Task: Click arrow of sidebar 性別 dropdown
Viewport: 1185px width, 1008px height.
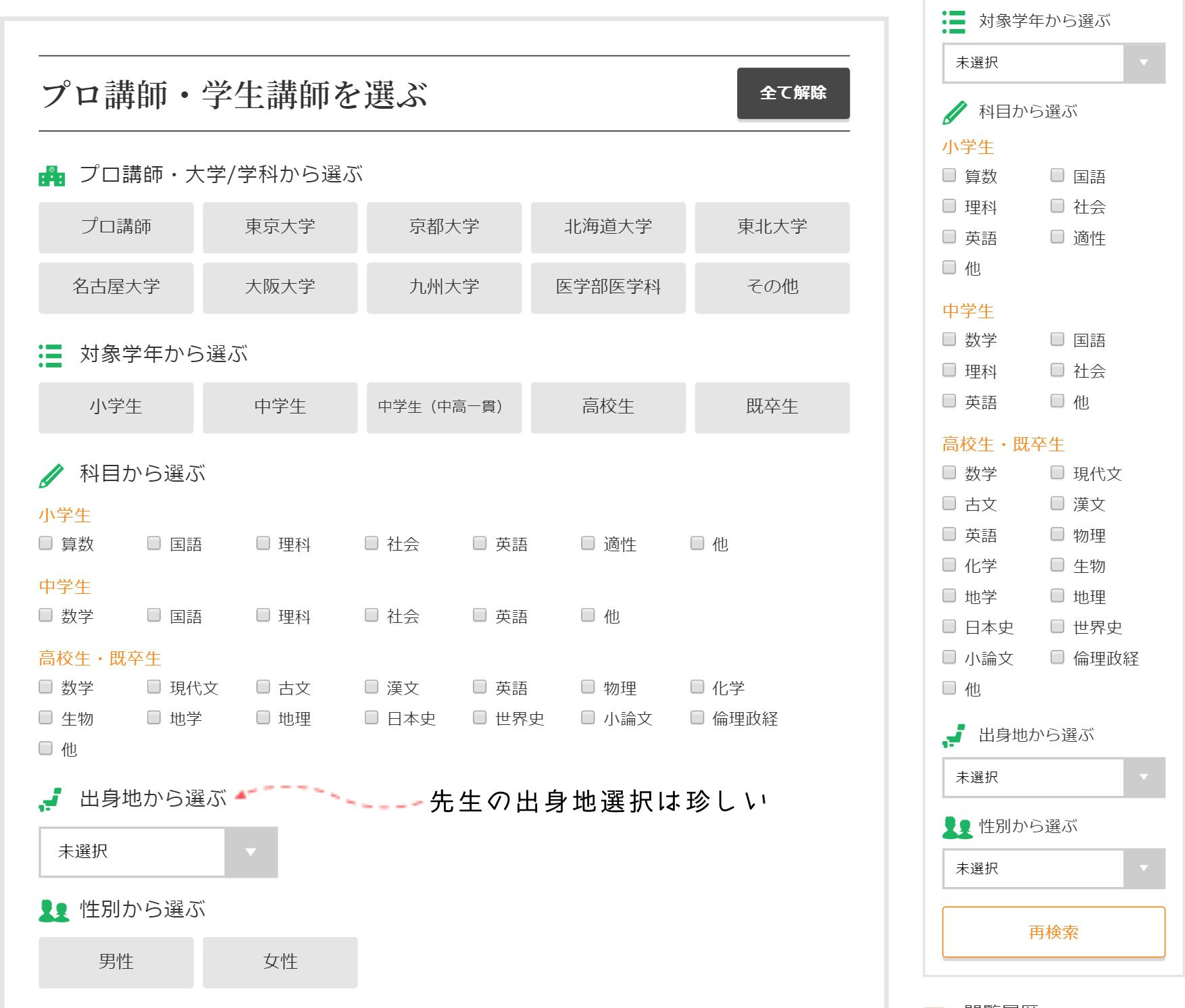Action: (1144, 869)
